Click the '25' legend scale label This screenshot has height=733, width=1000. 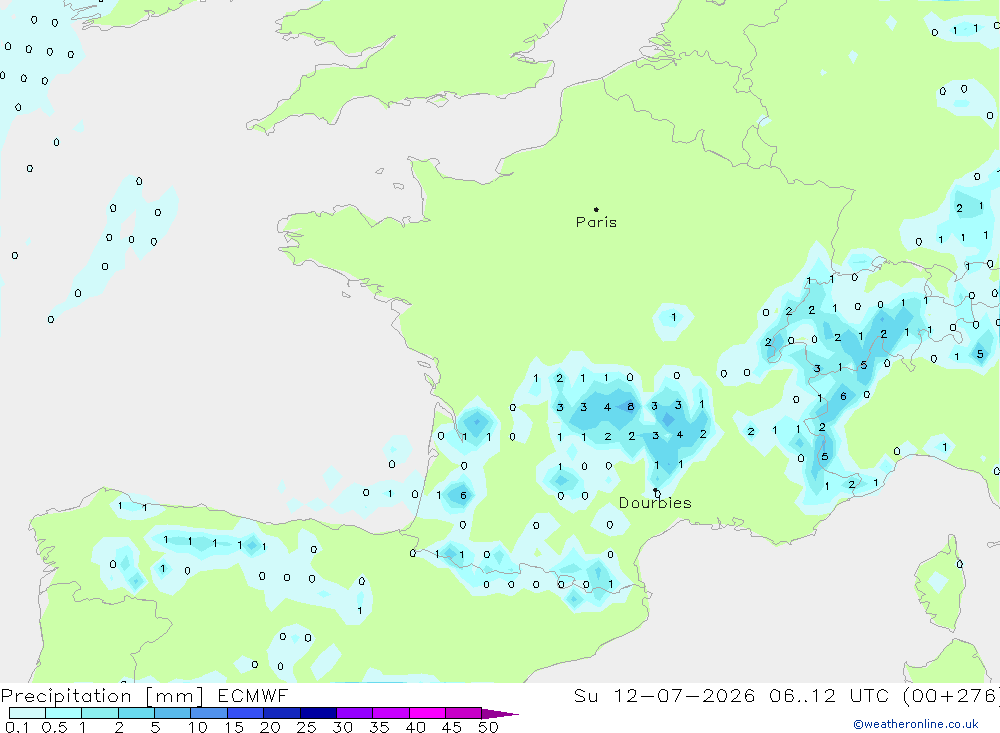306,727
